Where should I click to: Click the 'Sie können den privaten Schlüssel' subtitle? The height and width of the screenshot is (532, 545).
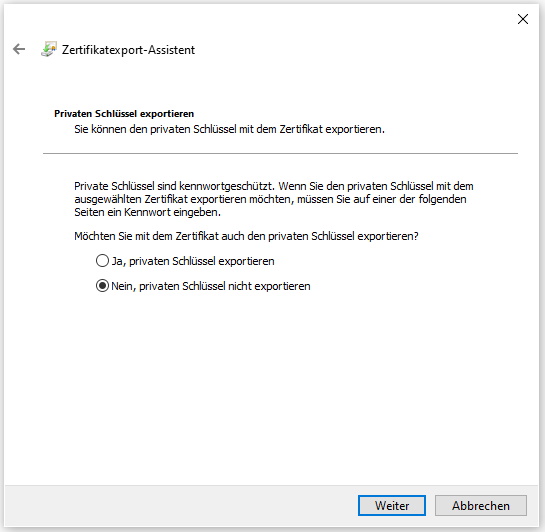point(229,129)
